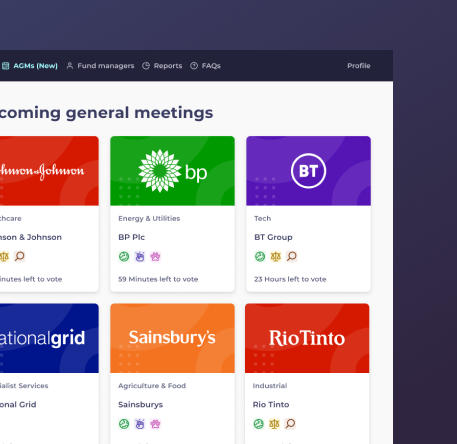The height and width of the screenshot is (444, 457).
Task: Click the pink paw icon on BP Plc card
Action: point(155,257)
